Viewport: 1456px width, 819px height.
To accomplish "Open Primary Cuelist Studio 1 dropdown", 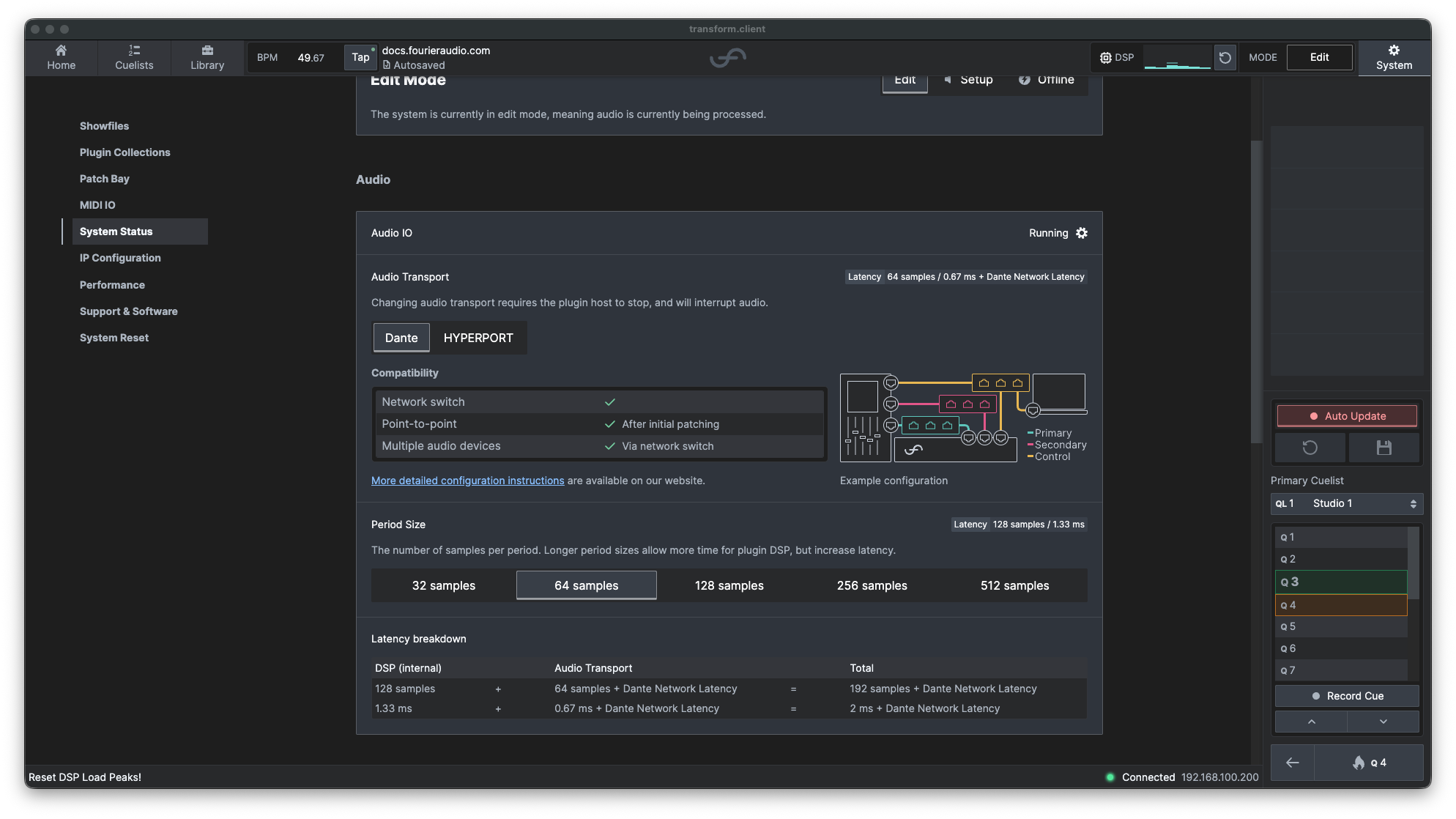I will (1346, 503).
